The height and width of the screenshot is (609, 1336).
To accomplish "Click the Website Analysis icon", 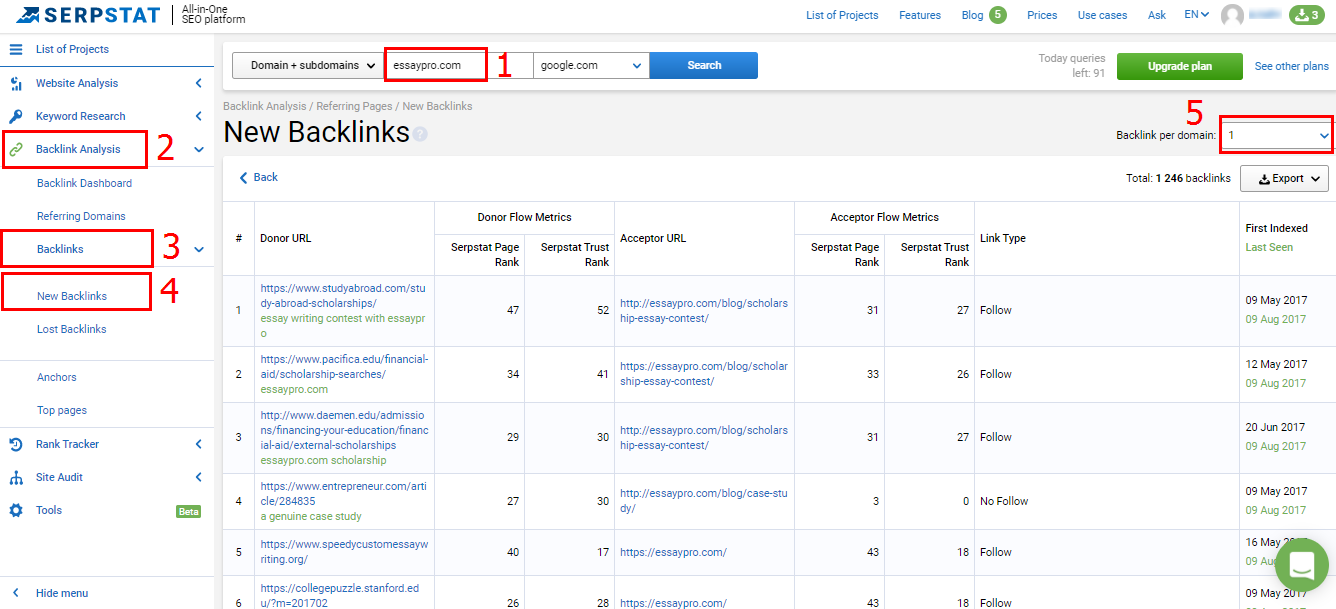I will (15, 83).
